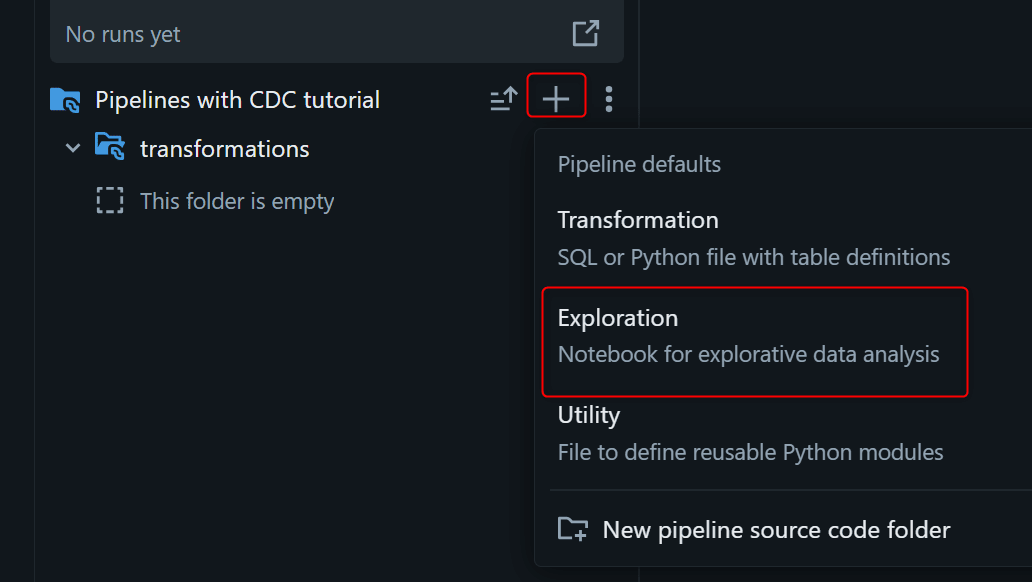Click the collapse-all lines-with-arrow icon

tap(503, 99)
